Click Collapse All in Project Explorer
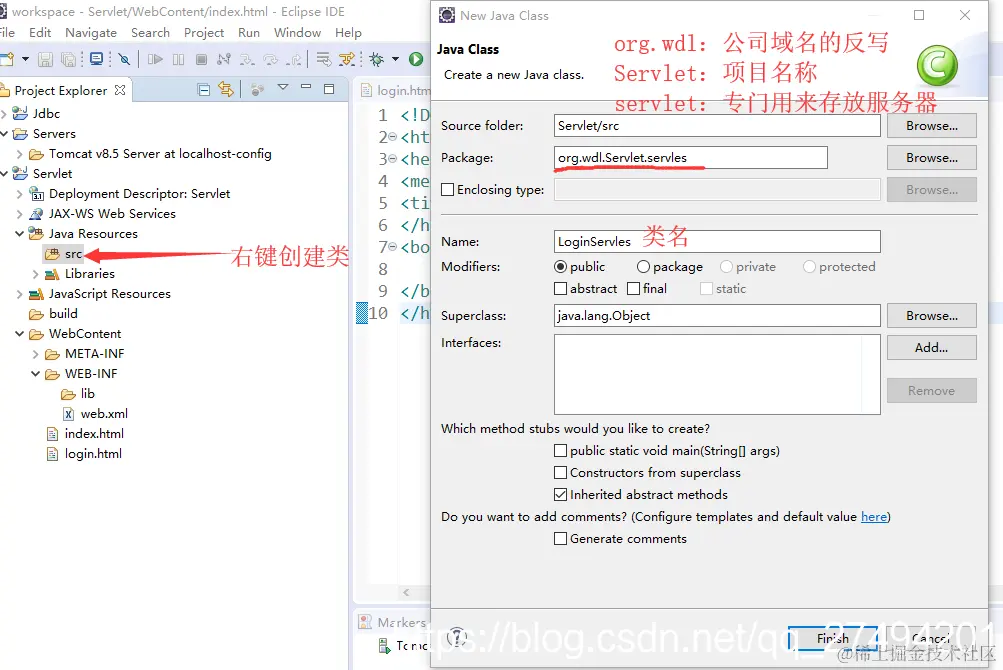The height and width of the screenshot is (670, 1003). coord(203,90)
